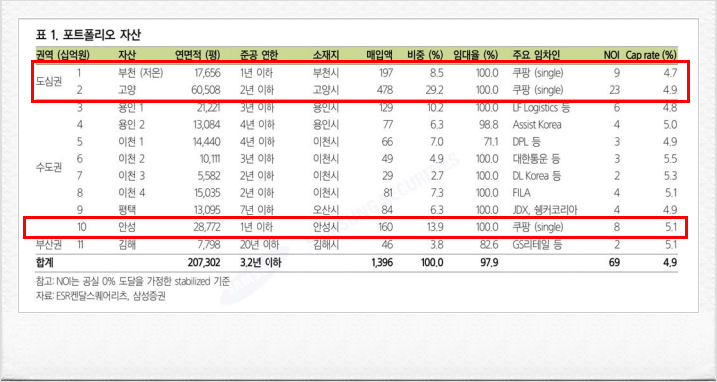Select the 합계 total row label

coord(45,263)
